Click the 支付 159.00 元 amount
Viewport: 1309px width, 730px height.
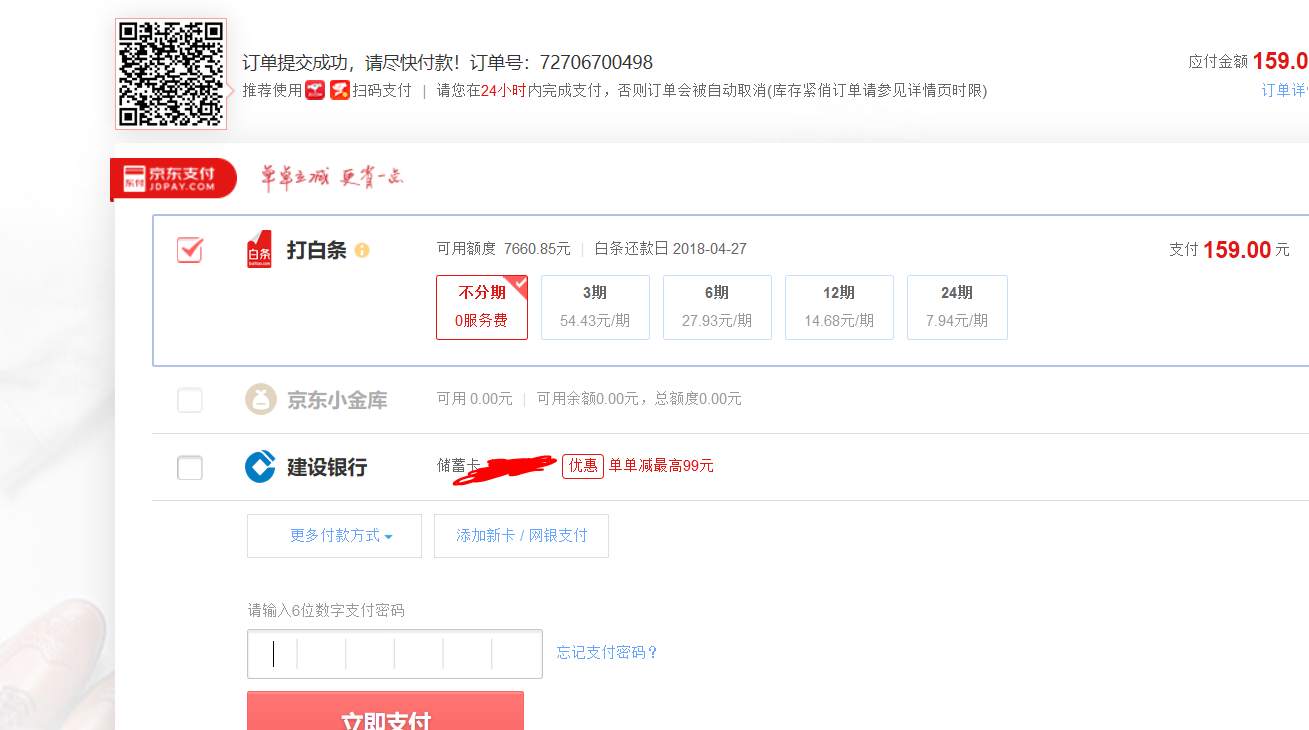click(1229, 249)
